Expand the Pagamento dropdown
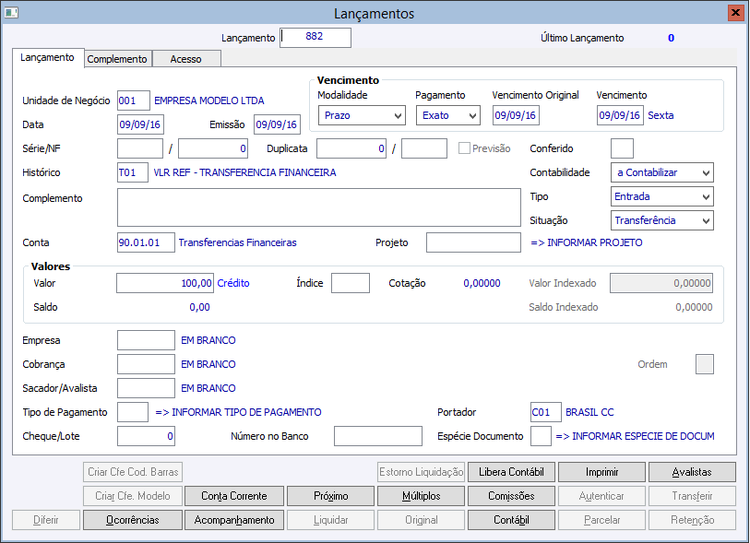Screen dimensions: 750x543 tap(448, 115)
